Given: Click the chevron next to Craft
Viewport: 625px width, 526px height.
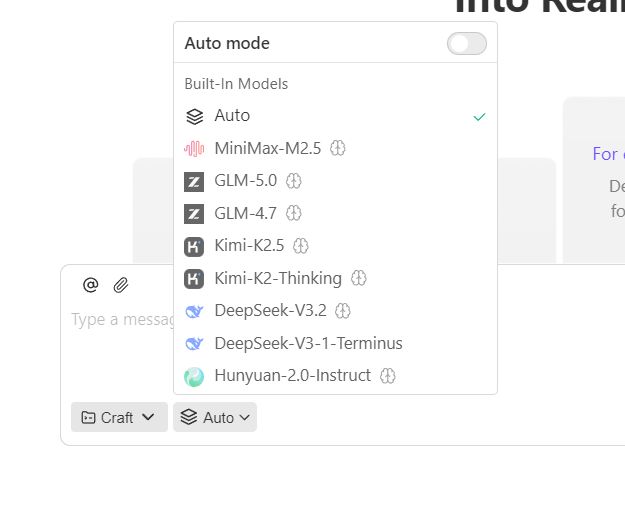Looking at the screenshot, I should [x=148, y=417].
